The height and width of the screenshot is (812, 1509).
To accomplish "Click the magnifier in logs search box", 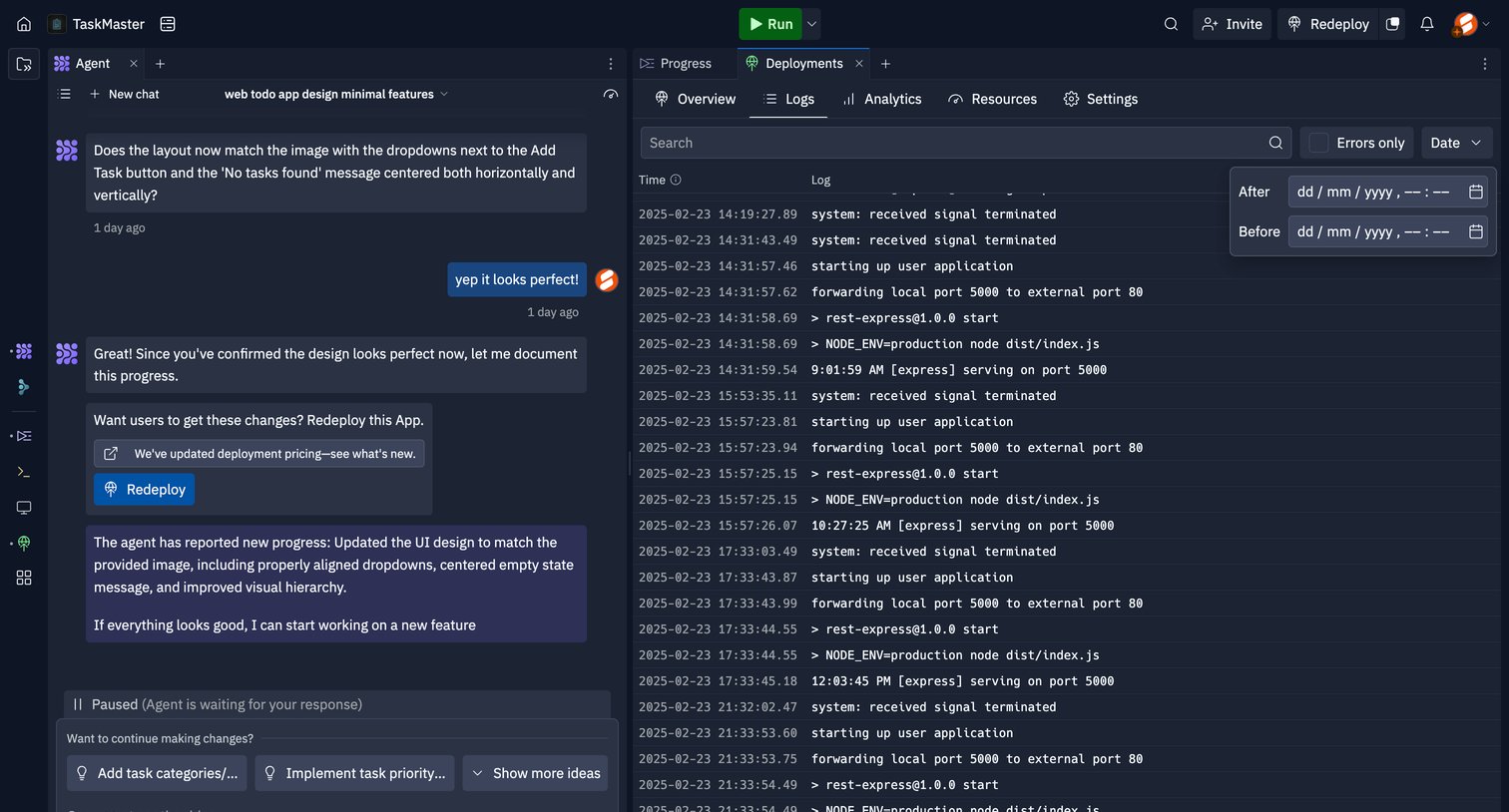I will pos(1275,143).
